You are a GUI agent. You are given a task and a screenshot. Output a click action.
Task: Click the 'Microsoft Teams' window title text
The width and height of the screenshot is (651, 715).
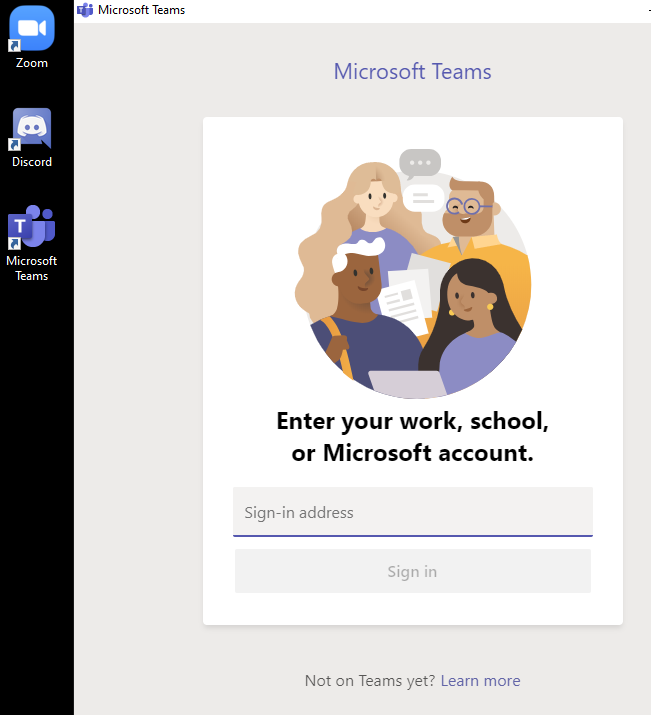pos(141,10)
